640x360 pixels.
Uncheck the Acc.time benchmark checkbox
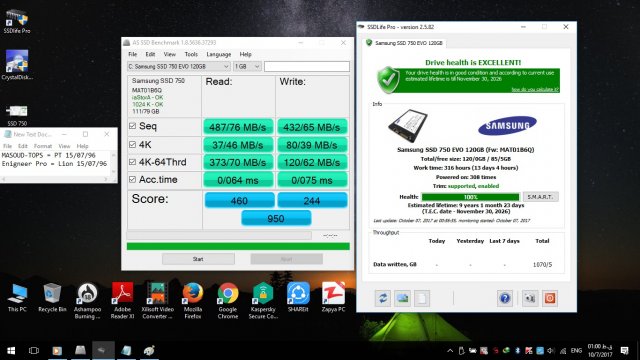coord(132,180)
